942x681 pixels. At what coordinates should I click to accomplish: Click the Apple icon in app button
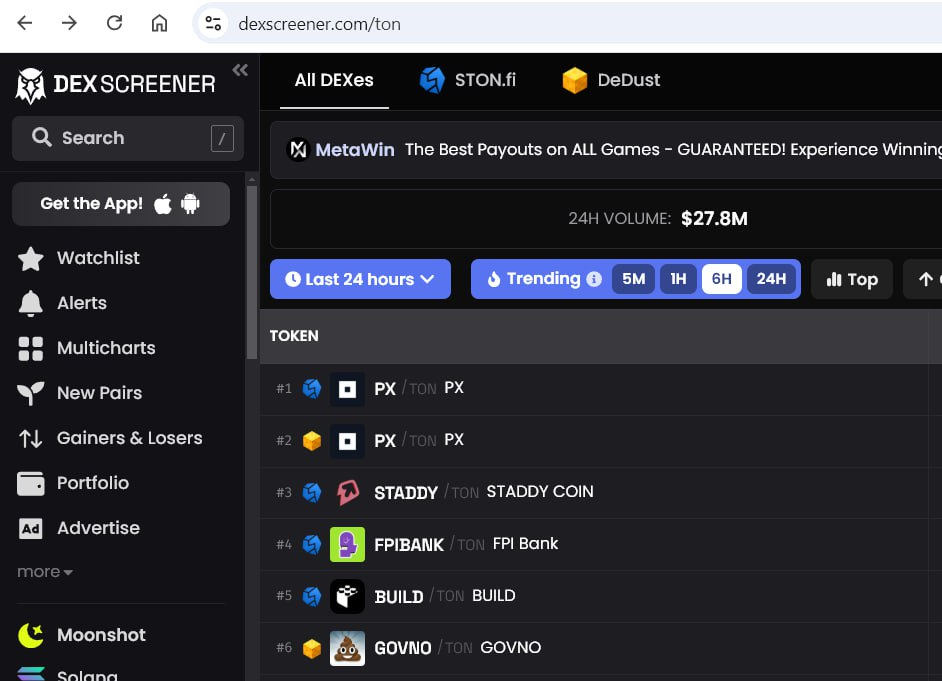pyautogui.click(x=163, y=204)
